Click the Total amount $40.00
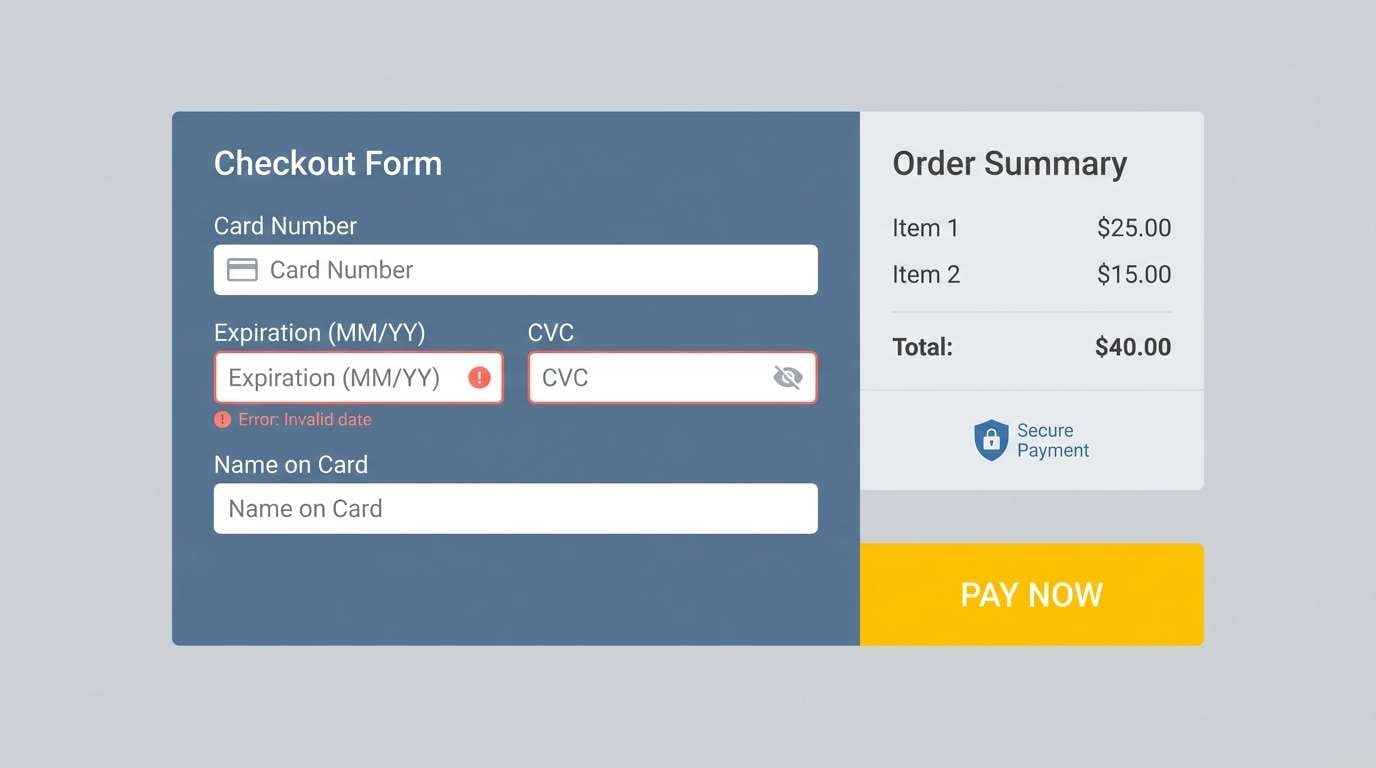Image resolution: width=1376 pixels, height=768 pixels. [1132, 347]
